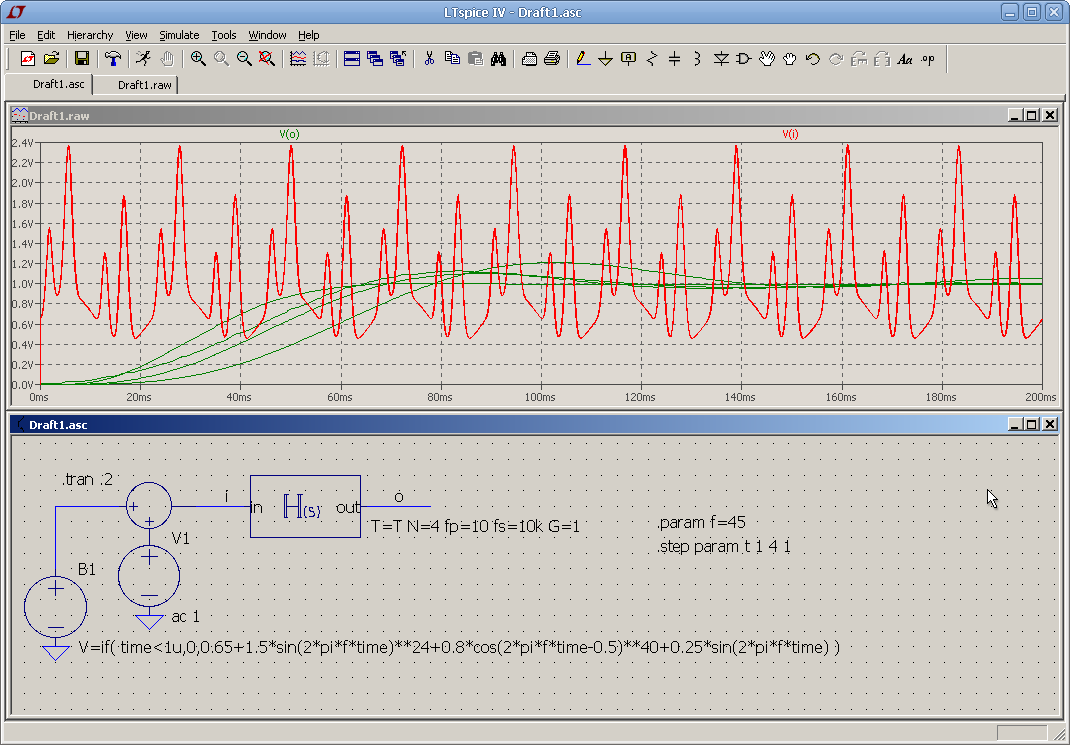Select the Diode component tool
The height and width of the screenshot is (745, 1070).
[721, 59]
